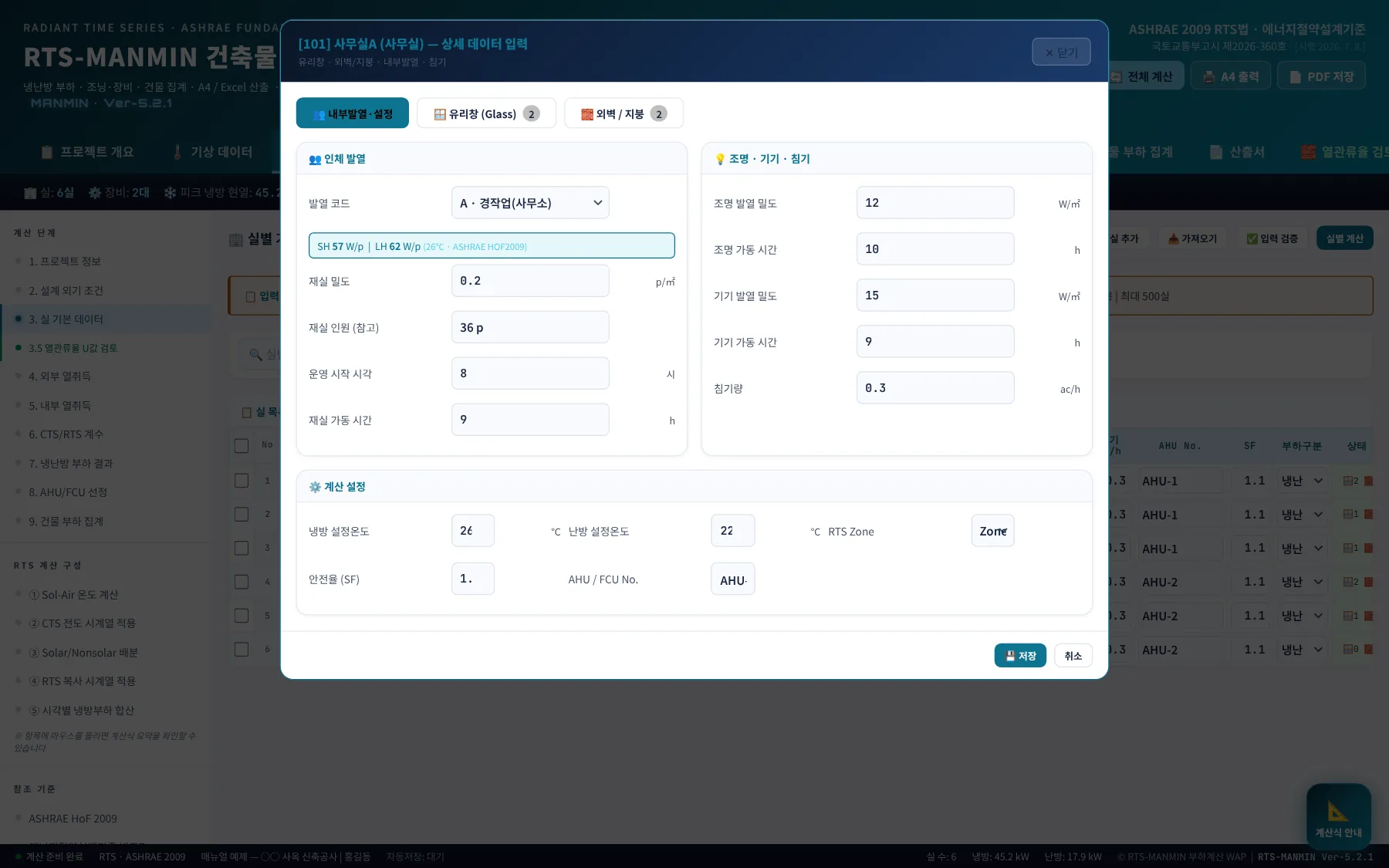The height and width of the screenshot is (868, 1389).
Task: Toggle the select-all checkbox in the table header
Action: [242, 445]
